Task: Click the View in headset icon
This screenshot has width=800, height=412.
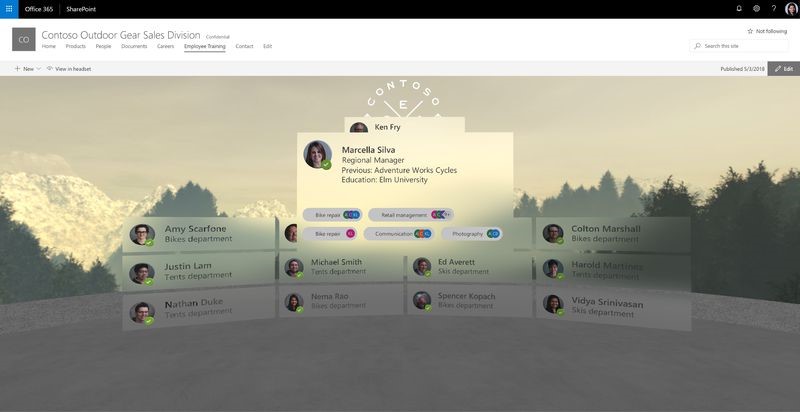Action: (49, 68)
